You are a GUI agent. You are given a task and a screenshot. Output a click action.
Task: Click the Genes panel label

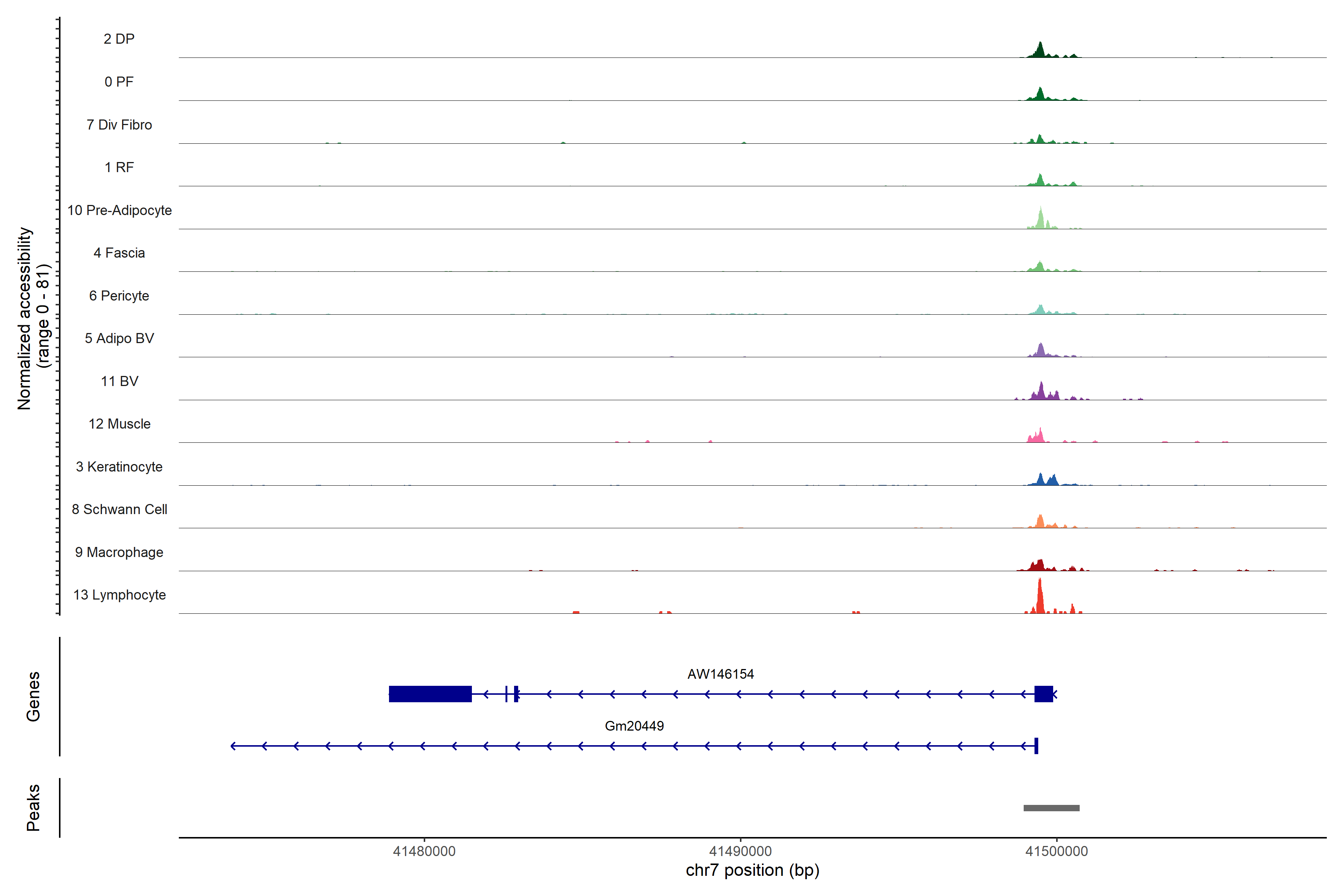pyautogui.click(x=33, y=696)
